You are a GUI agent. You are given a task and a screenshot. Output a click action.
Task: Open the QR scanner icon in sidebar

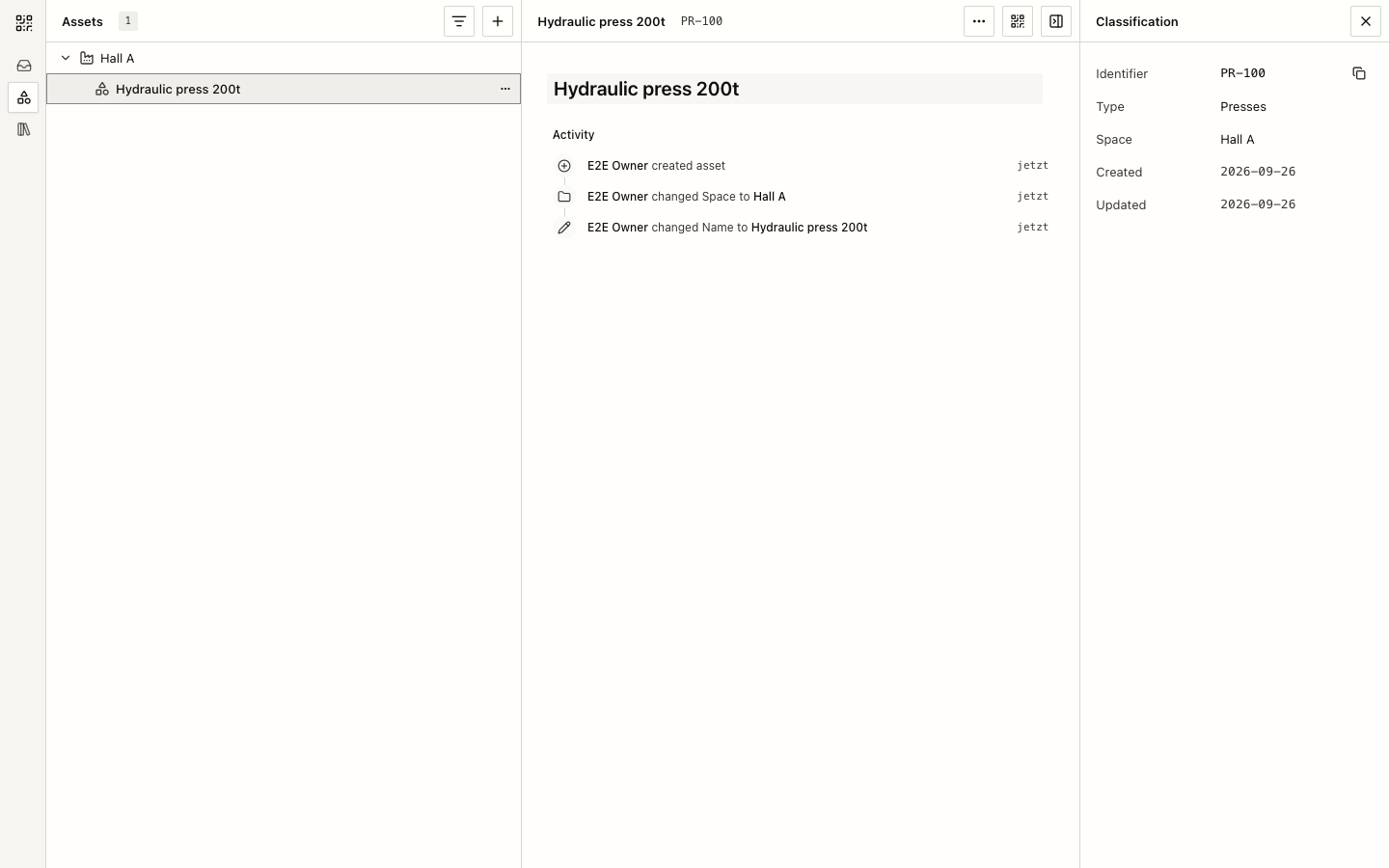tap(24, 22)
